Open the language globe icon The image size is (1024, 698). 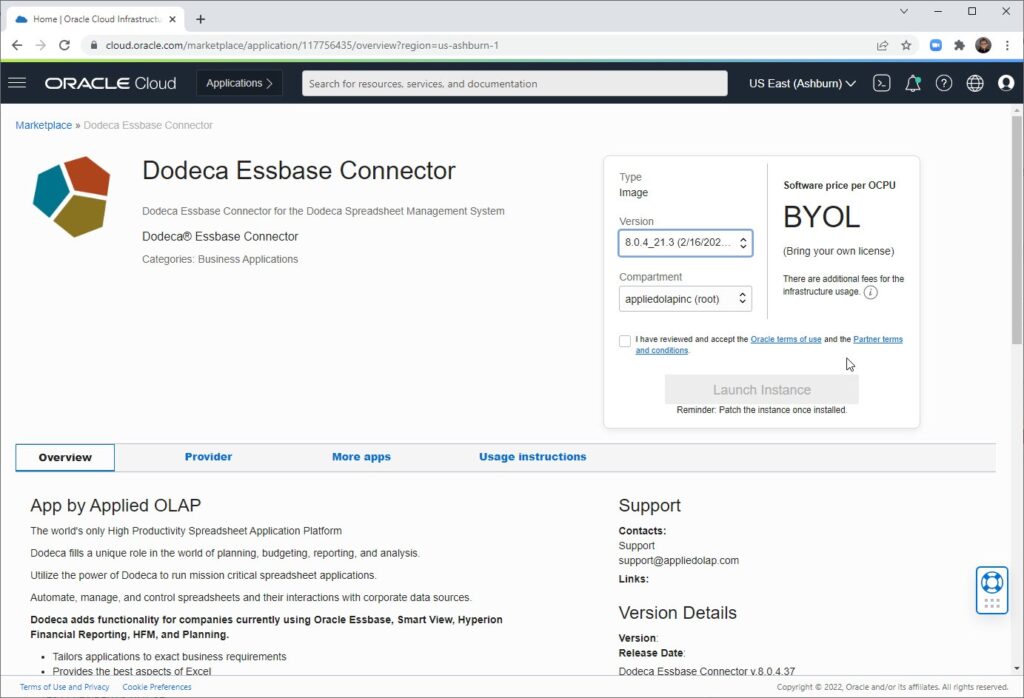tap(975, 83)
